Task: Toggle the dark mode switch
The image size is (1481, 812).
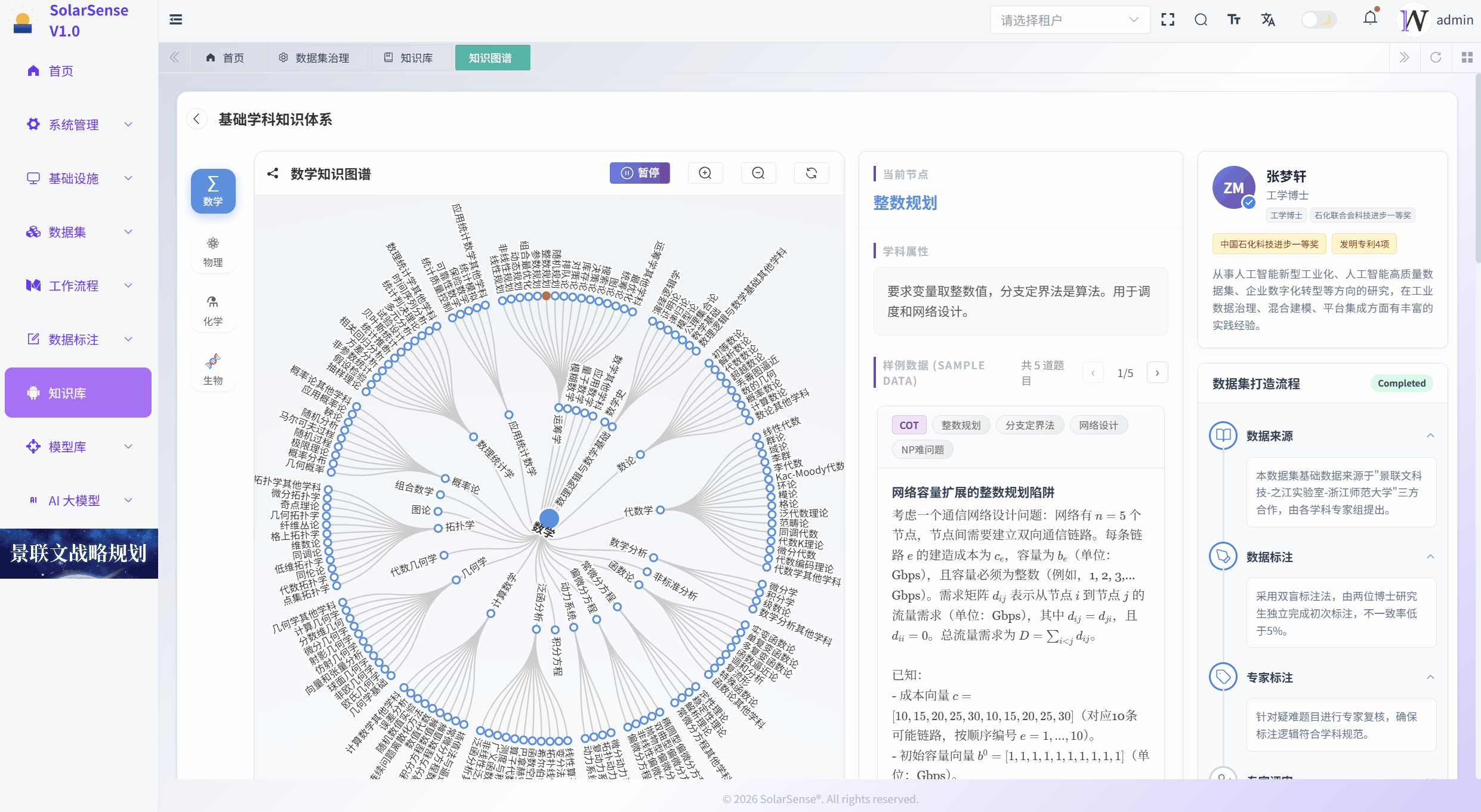Action: (x=1319, y=20)
